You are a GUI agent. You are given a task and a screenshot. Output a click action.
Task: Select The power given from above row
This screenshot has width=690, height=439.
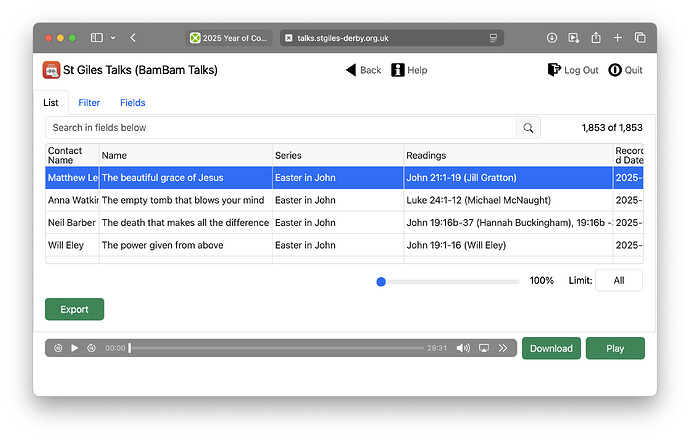pyautogui.click(x=344, y=245)
